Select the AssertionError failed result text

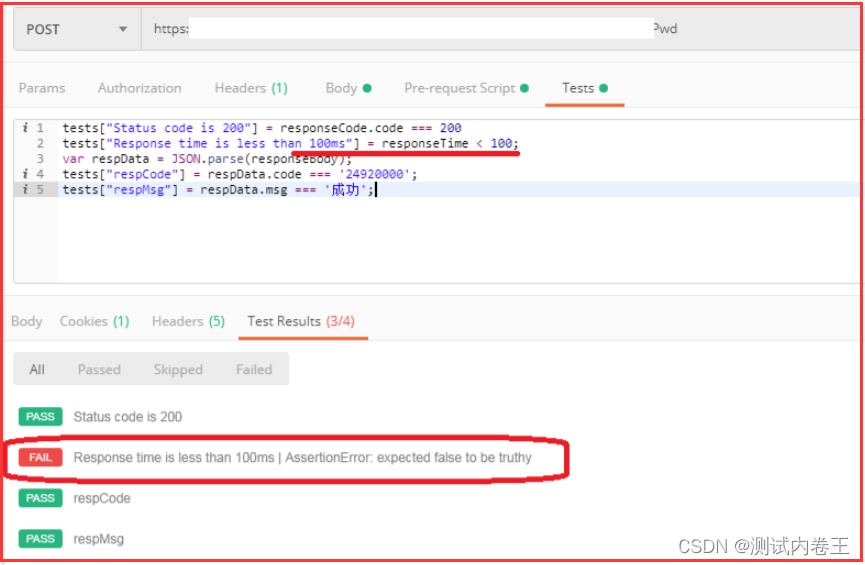tap(302, 457)
